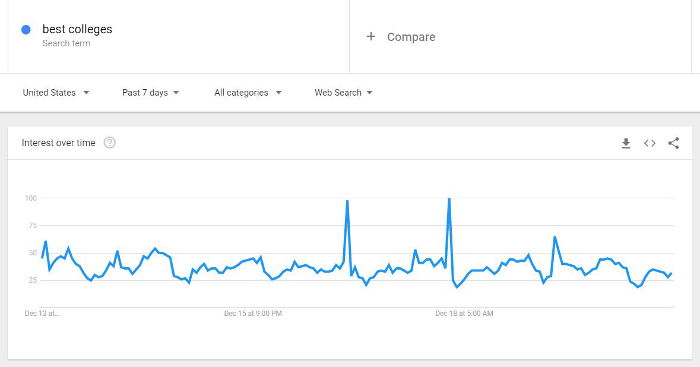Screen dimensions: 700x367
Task: Expand the United States region dropdown
Action: 56,92
